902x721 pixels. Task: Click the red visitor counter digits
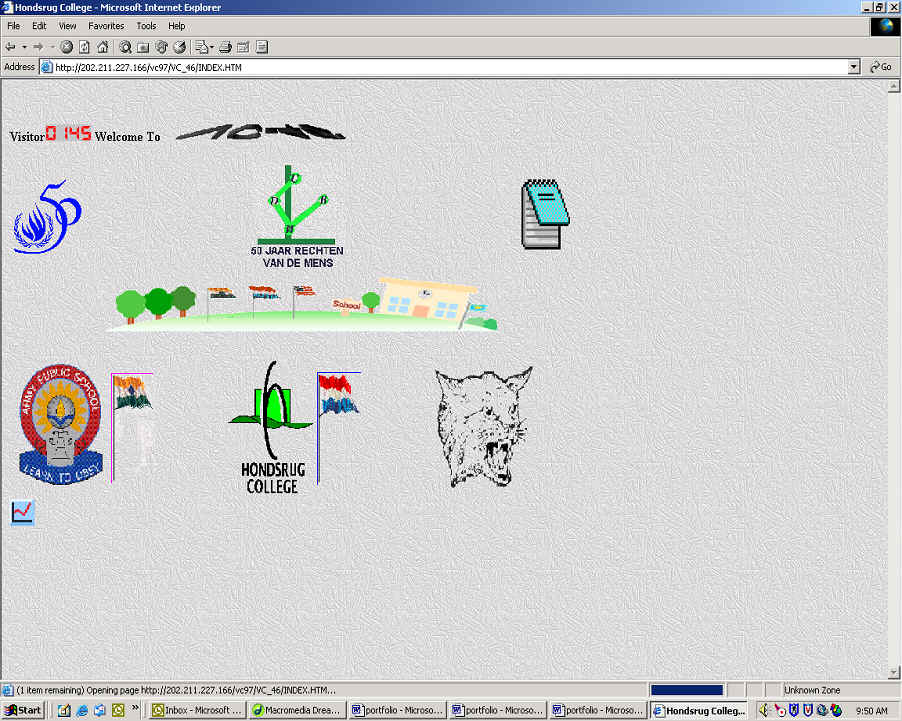coord(68,133)
